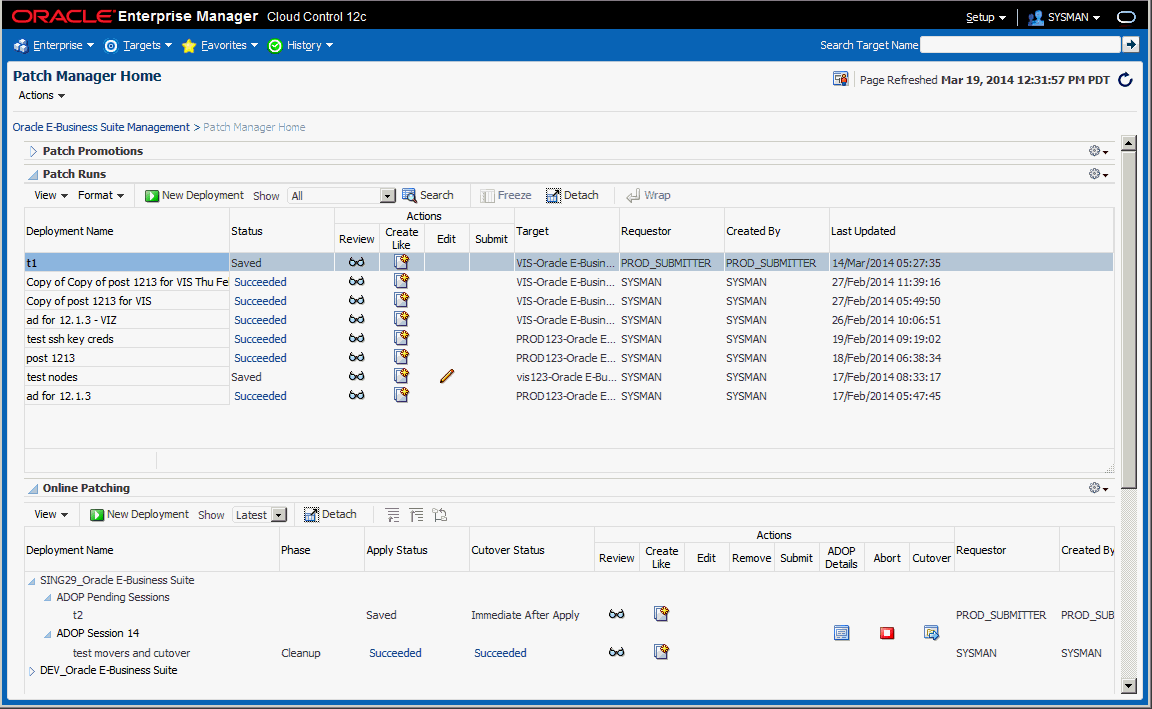Collapse the Online Patching section
This screenshot has height=709, width=1152.
[x=33, y=489]
